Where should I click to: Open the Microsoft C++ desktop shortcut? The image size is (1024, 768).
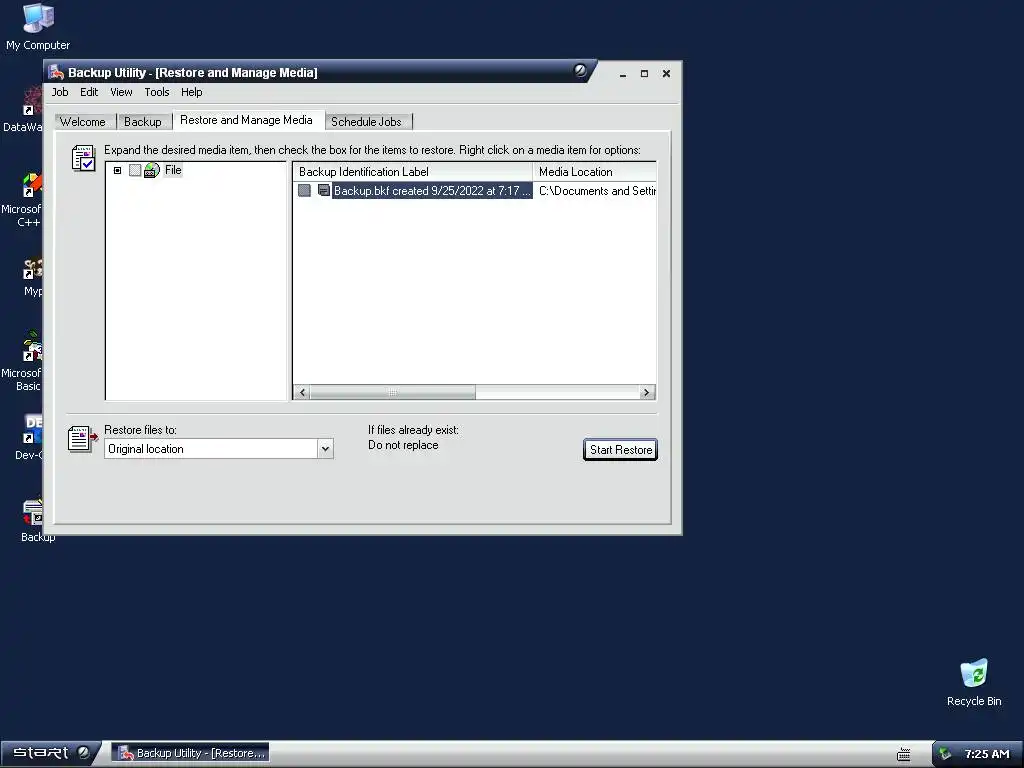31,185
